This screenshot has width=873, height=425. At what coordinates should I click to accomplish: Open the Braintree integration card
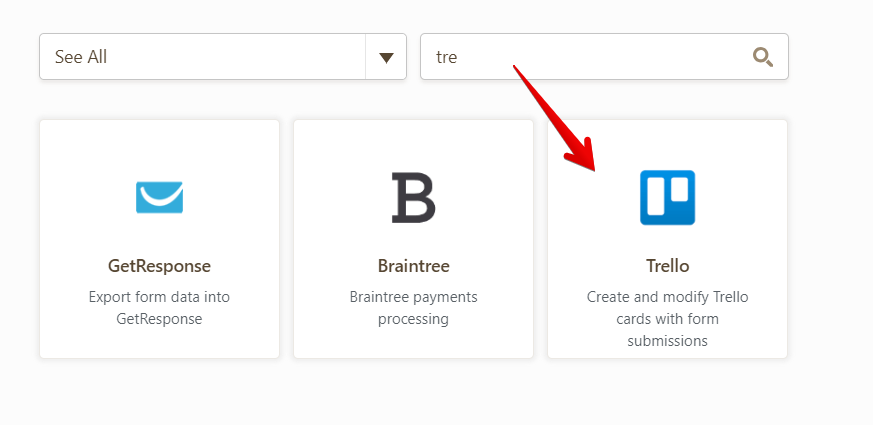[x=413, y=238]
